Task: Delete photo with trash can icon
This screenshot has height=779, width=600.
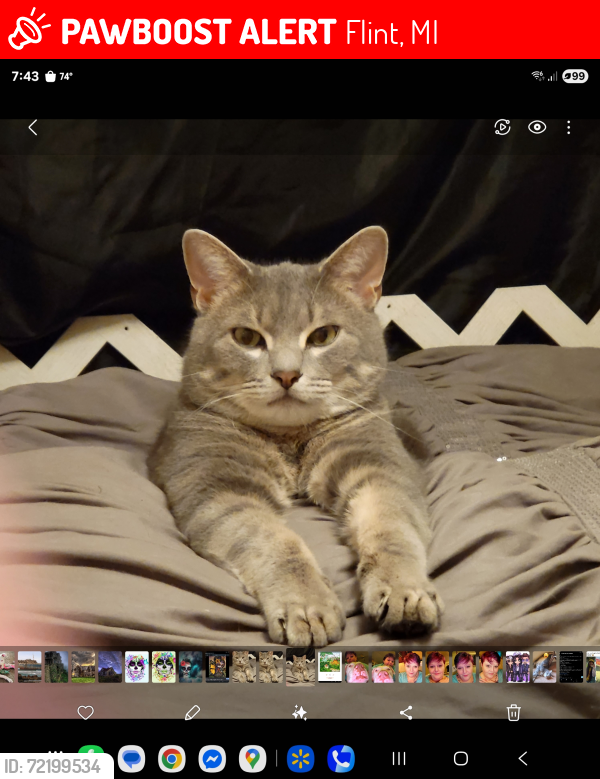Action: click(x=514, y=712)
